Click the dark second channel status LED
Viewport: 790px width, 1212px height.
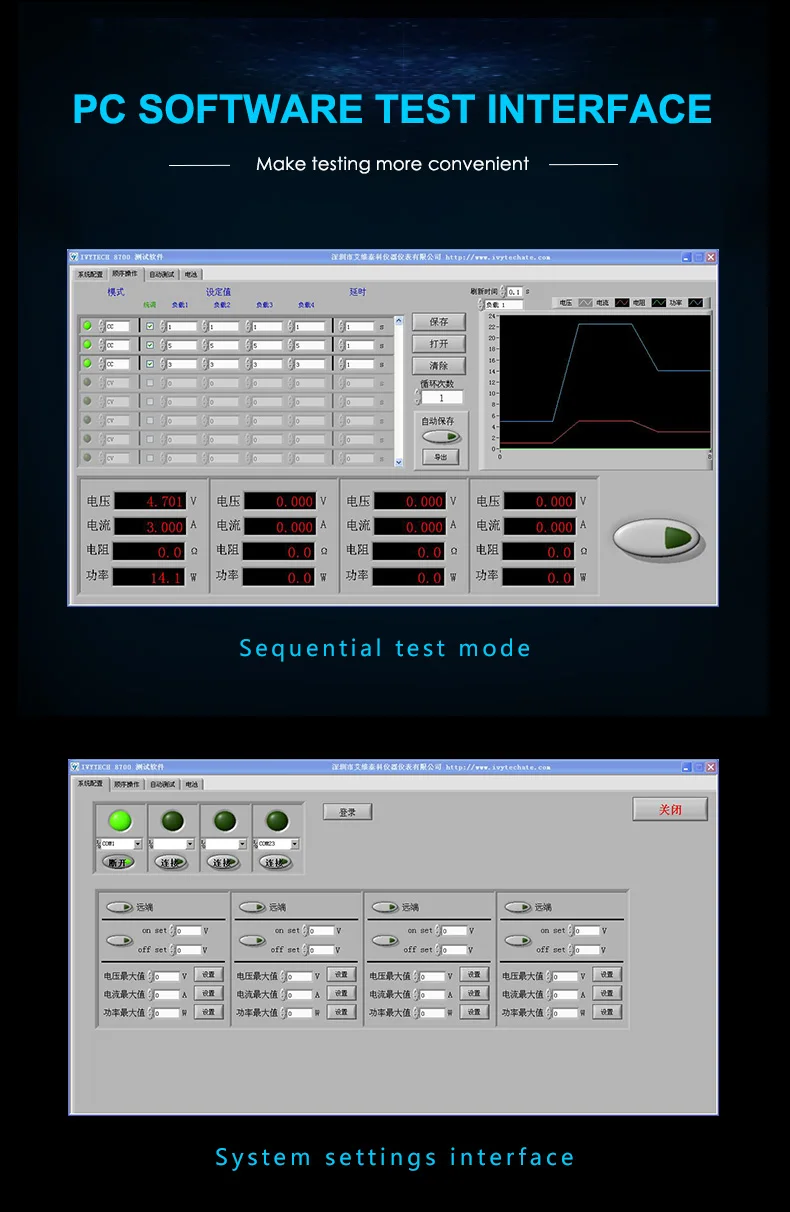(173, 821)
